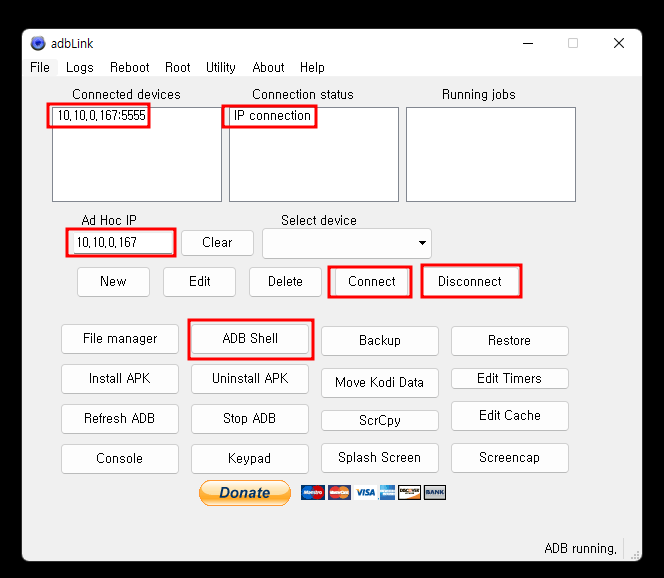Open the Utility menu
Screen dimensions: 664x578
pyautogui.click(x=221, y=67)
